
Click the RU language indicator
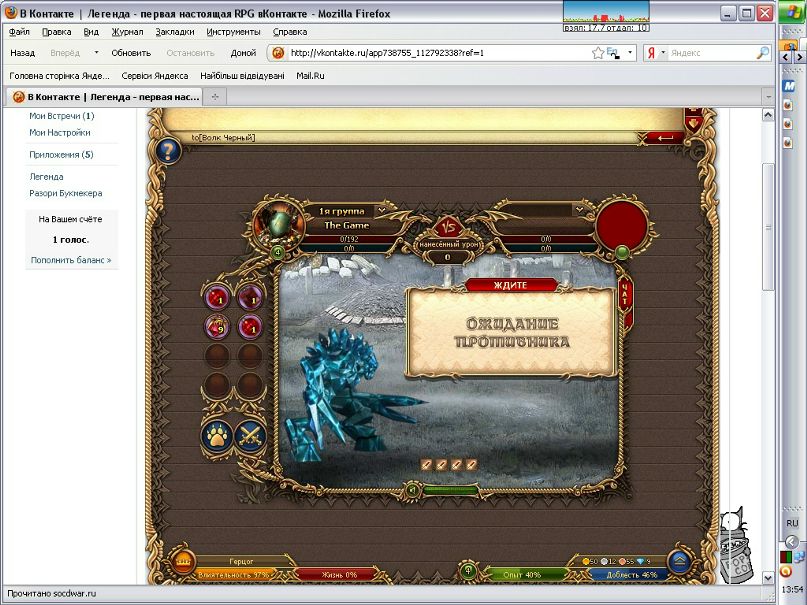792,523
